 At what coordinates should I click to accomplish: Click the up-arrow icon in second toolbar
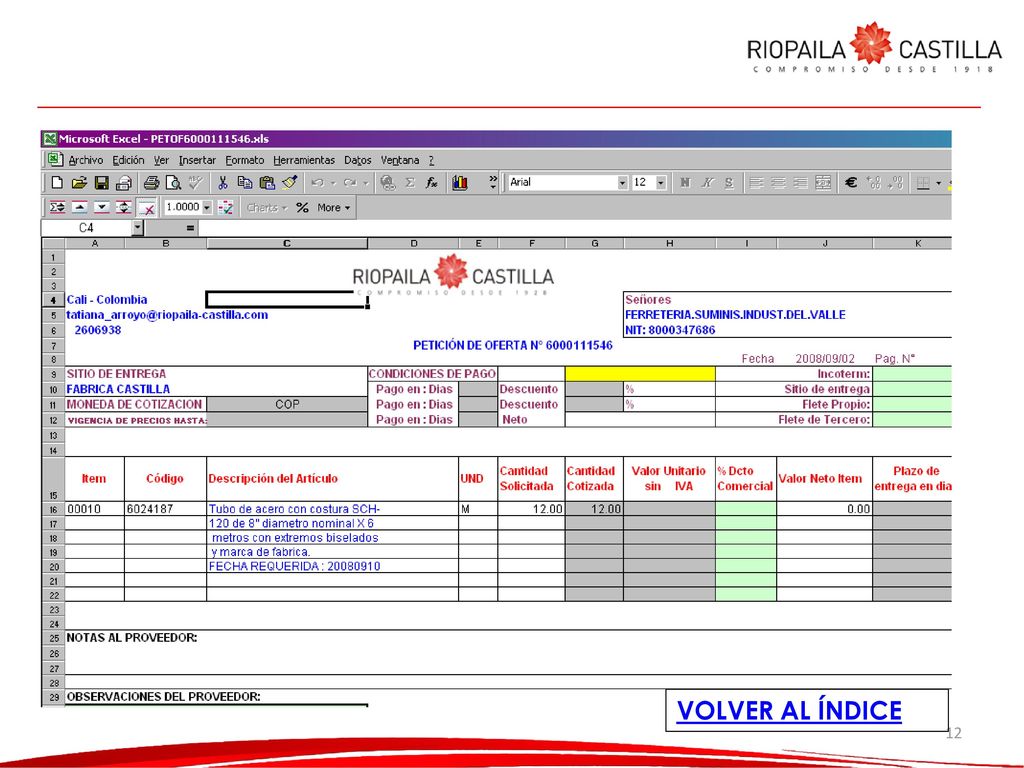pyautogui.click(x=80, y=208)
